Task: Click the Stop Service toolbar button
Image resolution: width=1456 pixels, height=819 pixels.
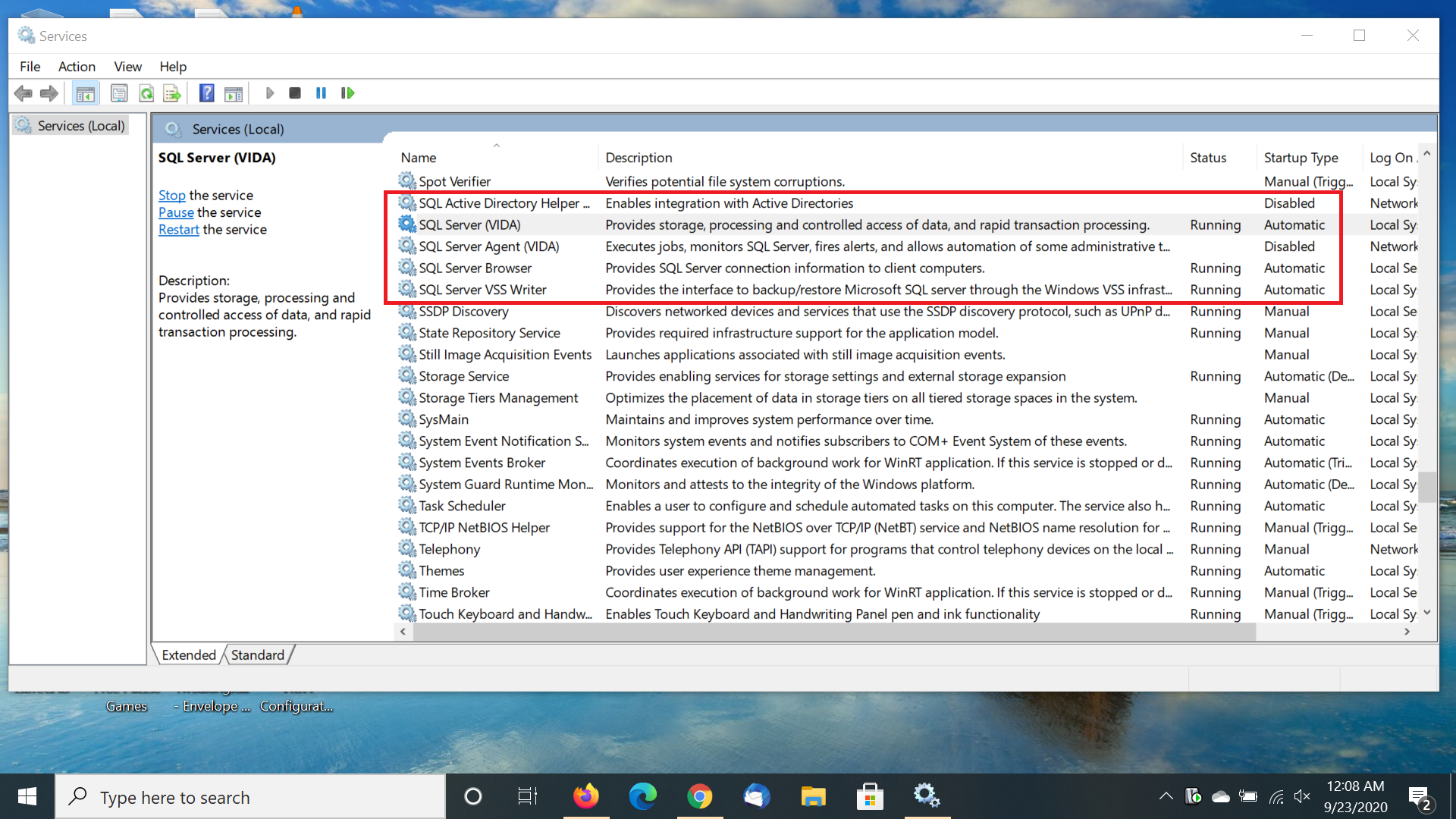Action: click(295, 93)
